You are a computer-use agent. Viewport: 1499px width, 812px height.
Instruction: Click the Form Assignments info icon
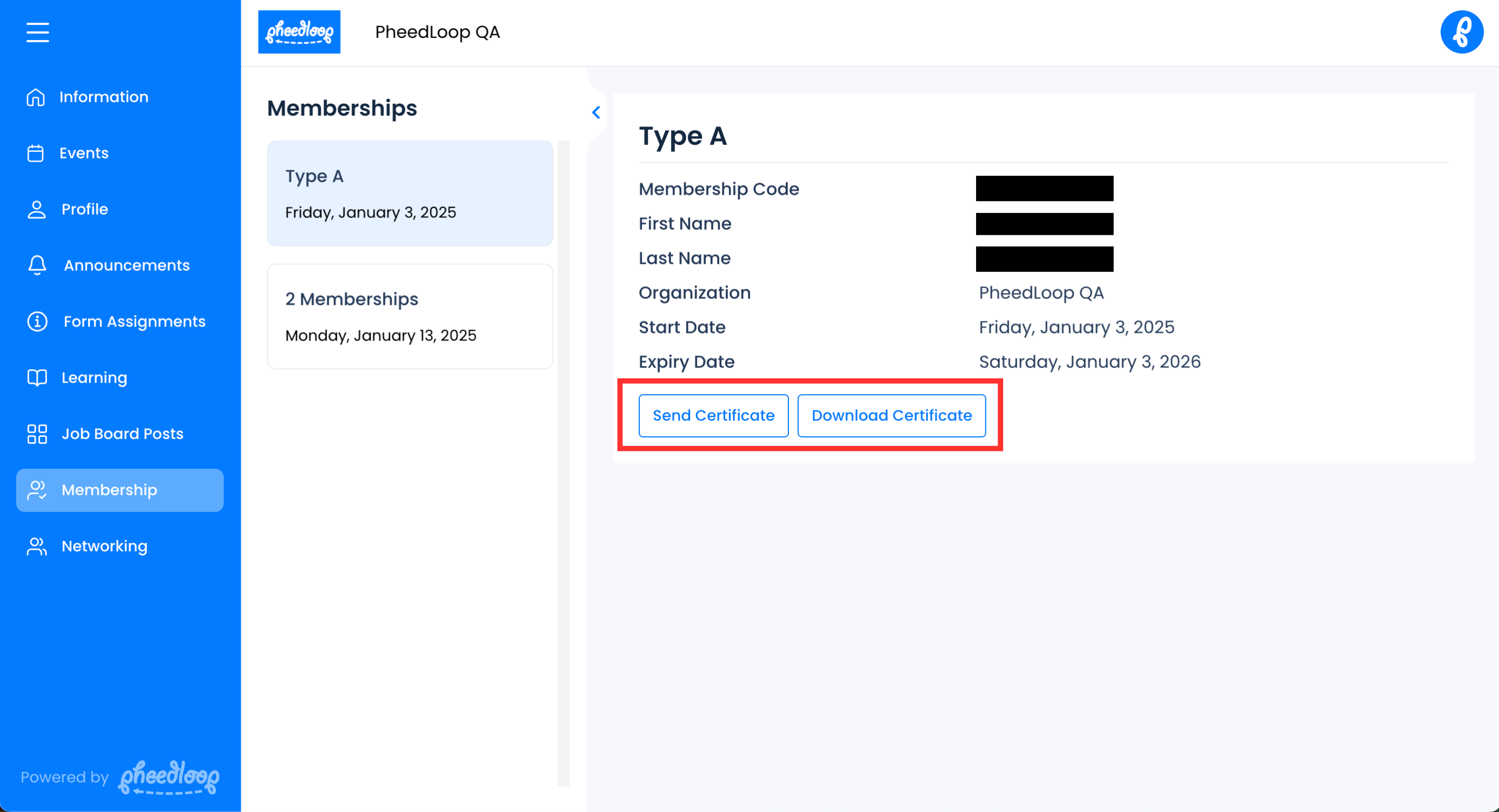pos(37,321)
